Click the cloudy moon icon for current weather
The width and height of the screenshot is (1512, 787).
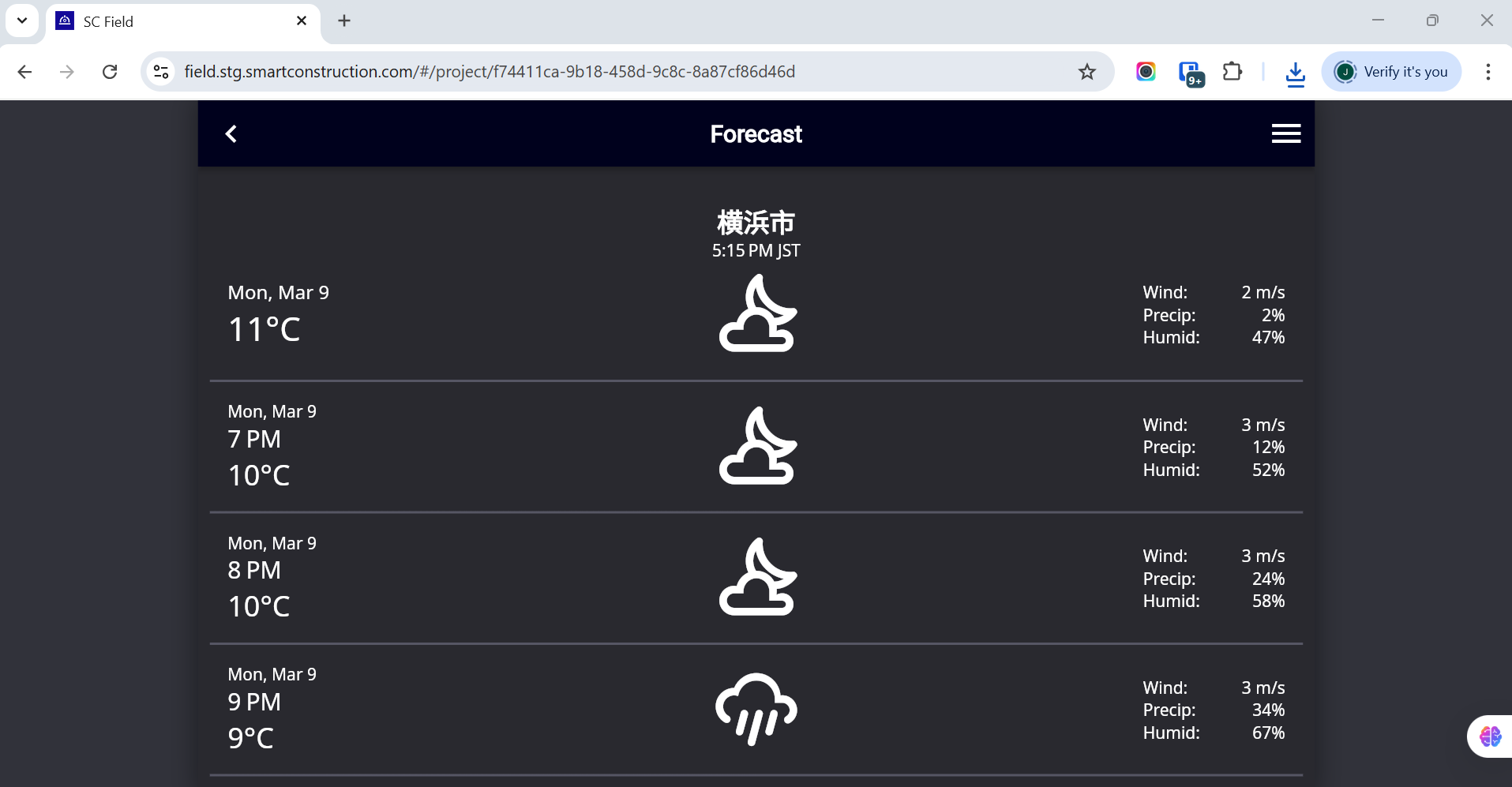point(756,313)
